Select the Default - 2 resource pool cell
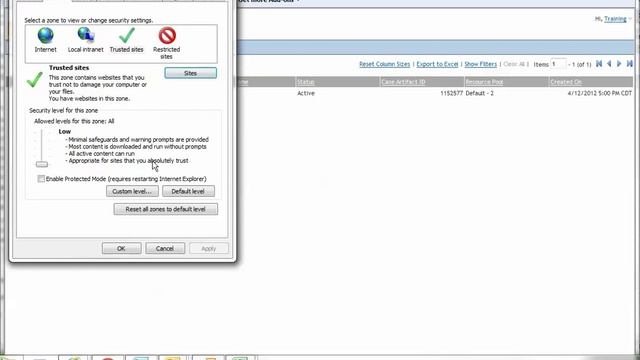The width and height of the screenshot is (640, 360). [480, 93]
